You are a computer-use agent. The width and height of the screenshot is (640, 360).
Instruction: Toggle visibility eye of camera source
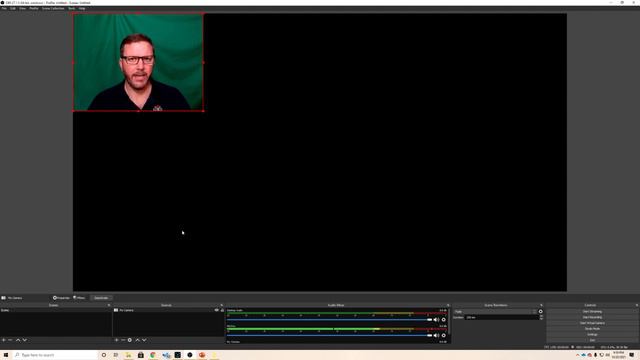tap(217, 310)
